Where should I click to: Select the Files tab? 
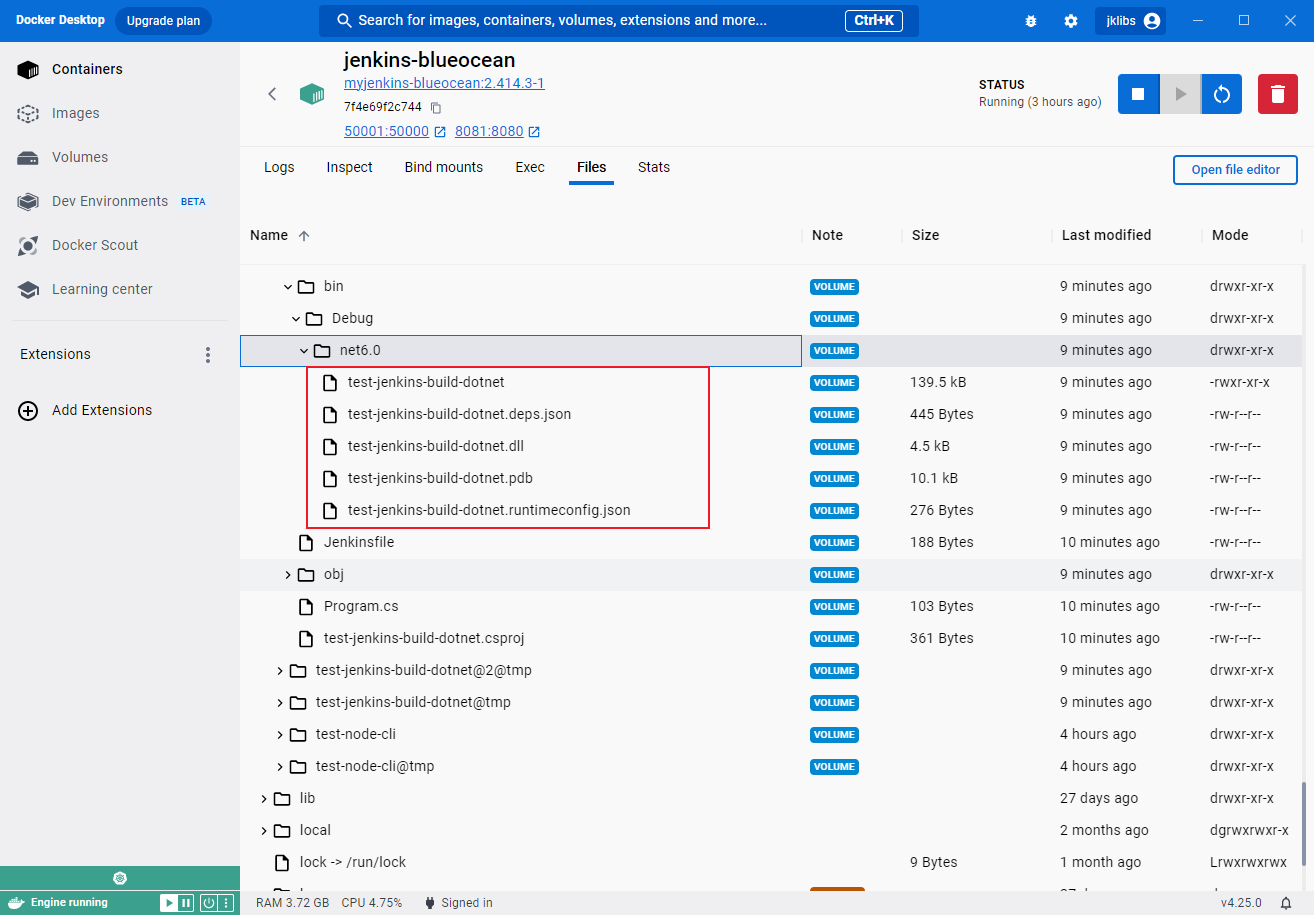[592, 167]
